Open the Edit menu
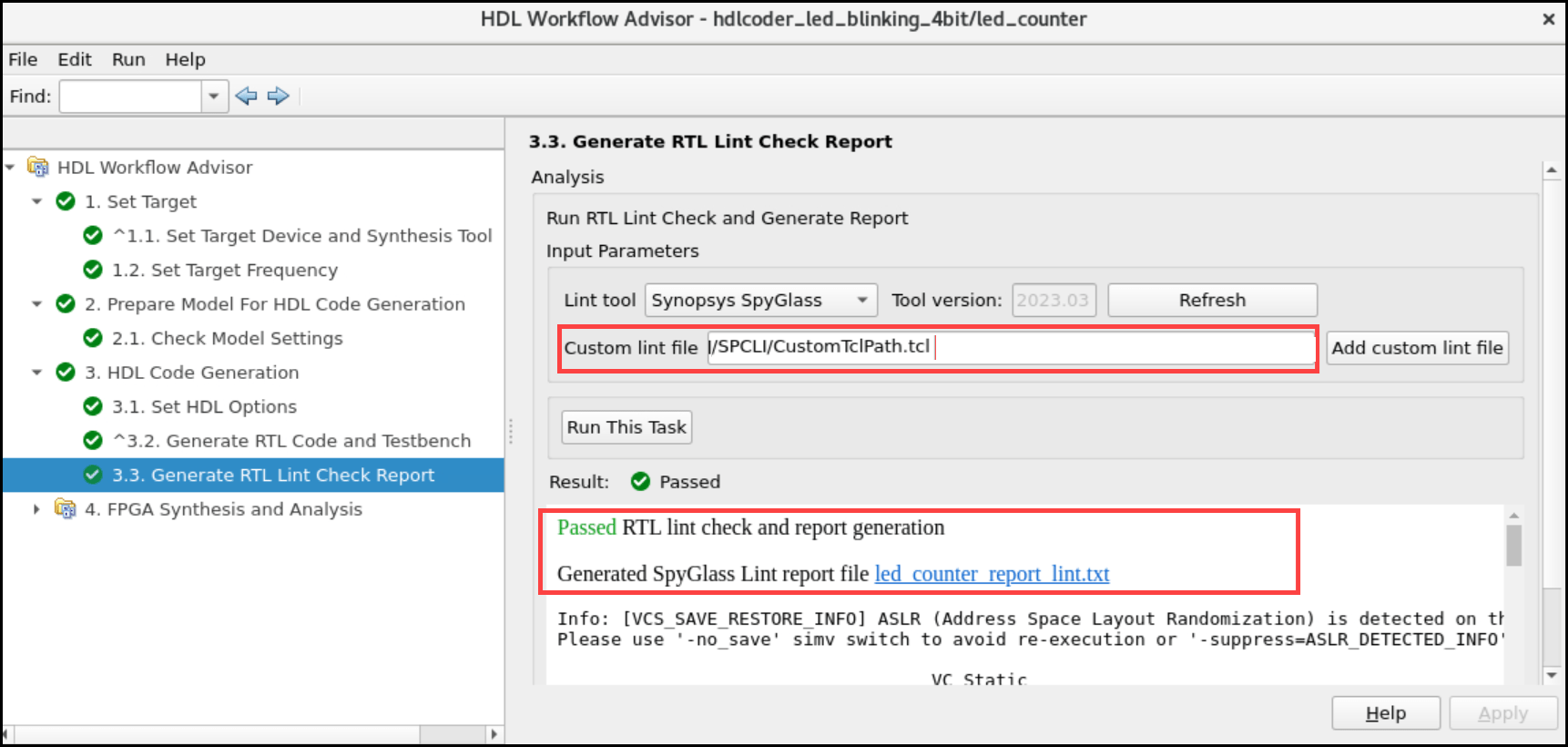The image size is (1568, 747). click(x=74, y=59)
